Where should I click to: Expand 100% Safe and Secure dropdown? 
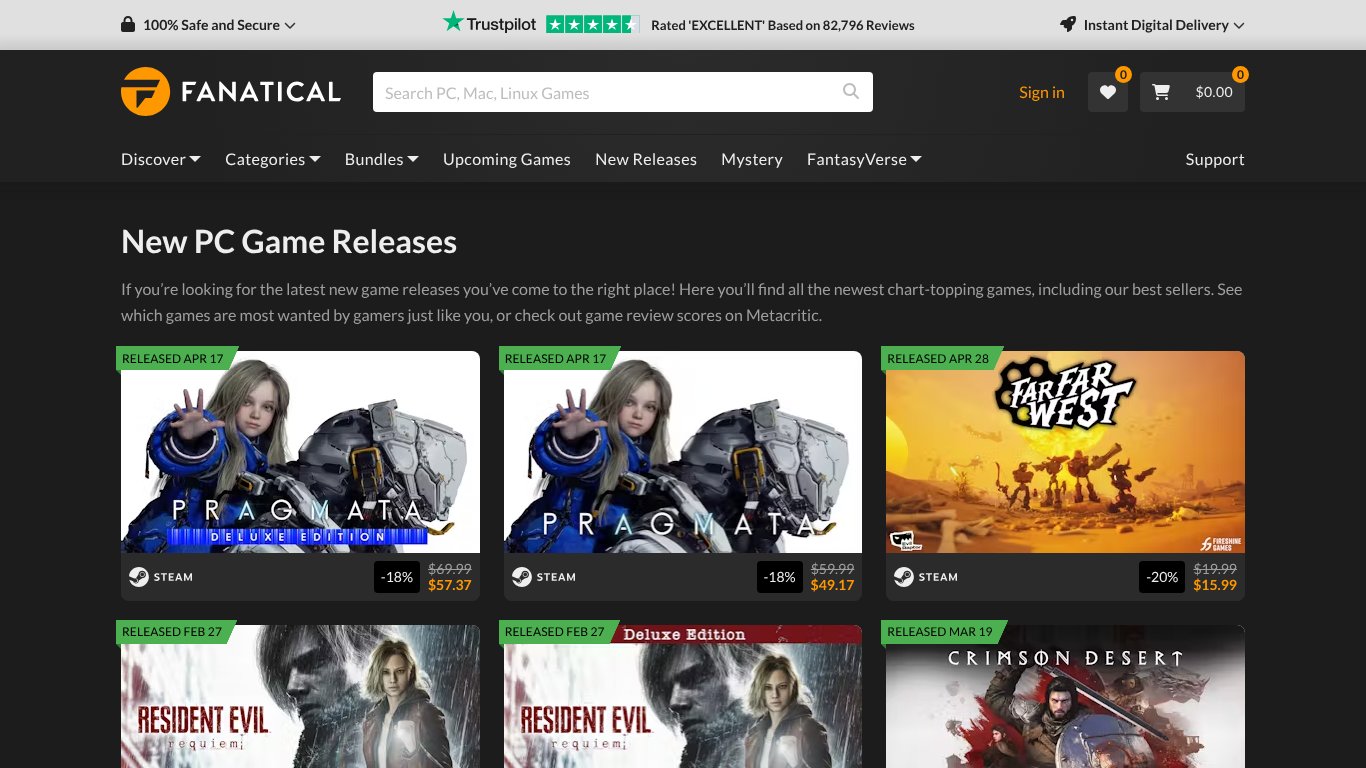coord(208,25)
